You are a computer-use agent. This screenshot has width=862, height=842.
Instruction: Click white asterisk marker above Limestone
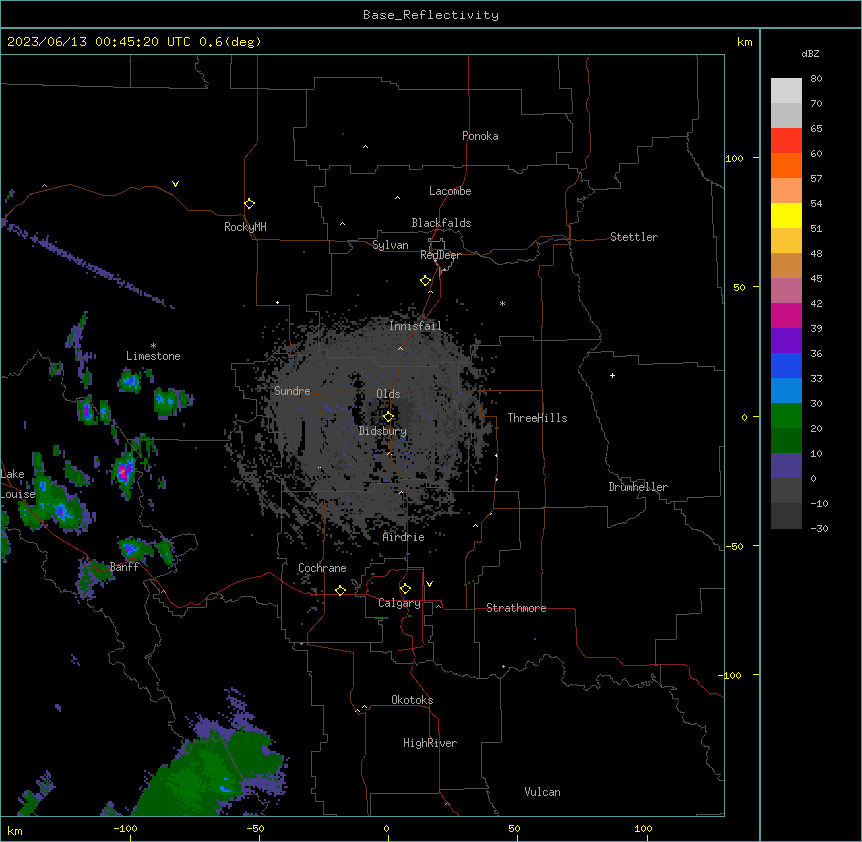click(x=153, y=346)
